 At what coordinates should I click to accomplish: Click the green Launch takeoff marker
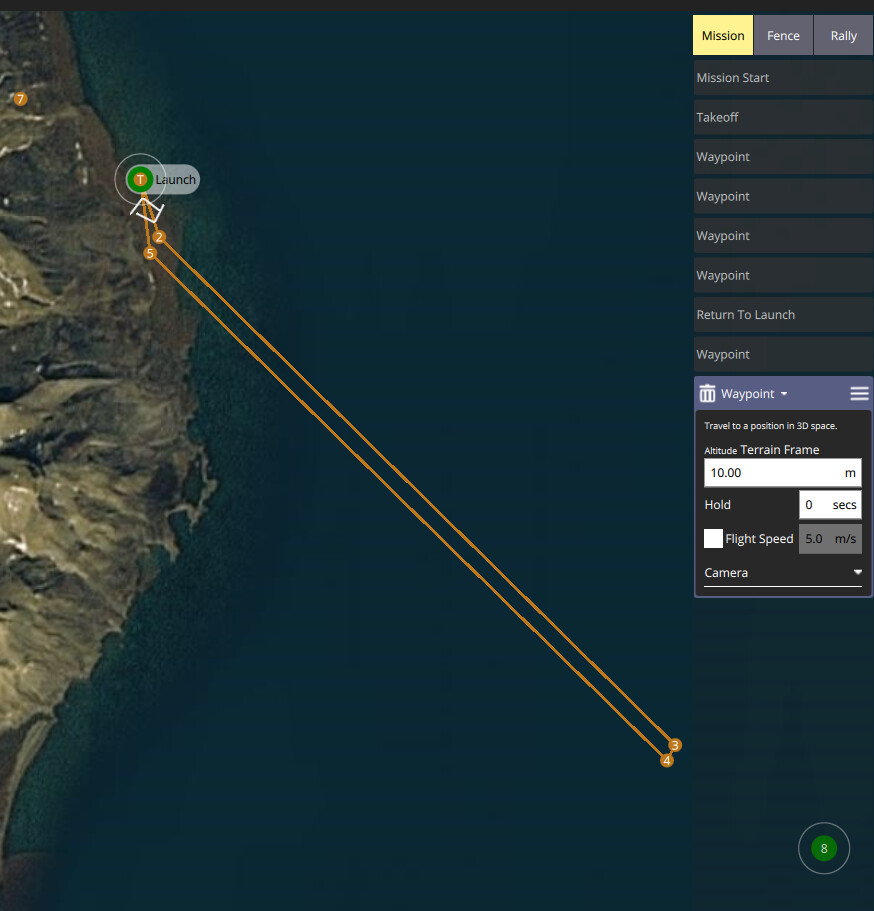point(140,179)
